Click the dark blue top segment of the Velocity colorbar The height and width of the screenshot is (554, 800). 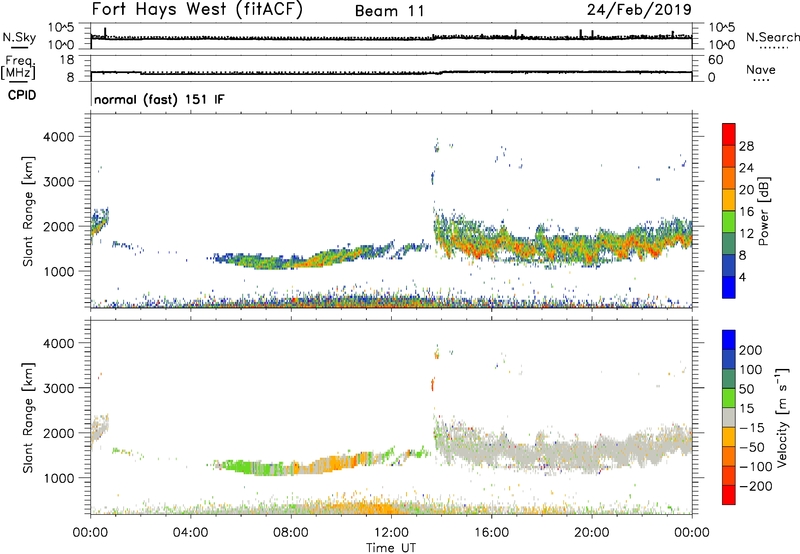pyautogui.click(x=729, y=340)
